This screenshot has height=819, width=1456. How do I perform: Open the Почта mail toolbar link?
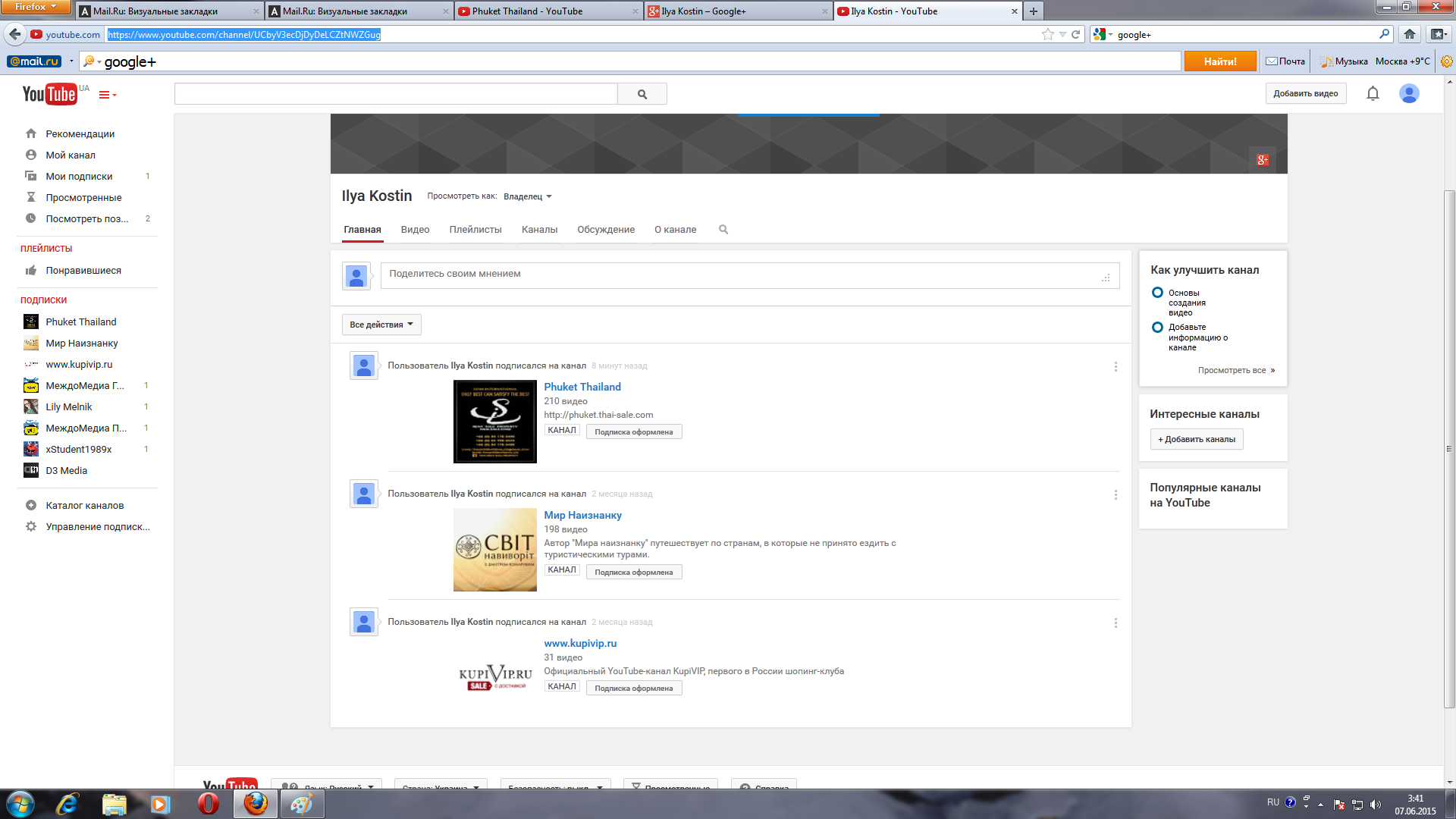(x=1285, y=61)
